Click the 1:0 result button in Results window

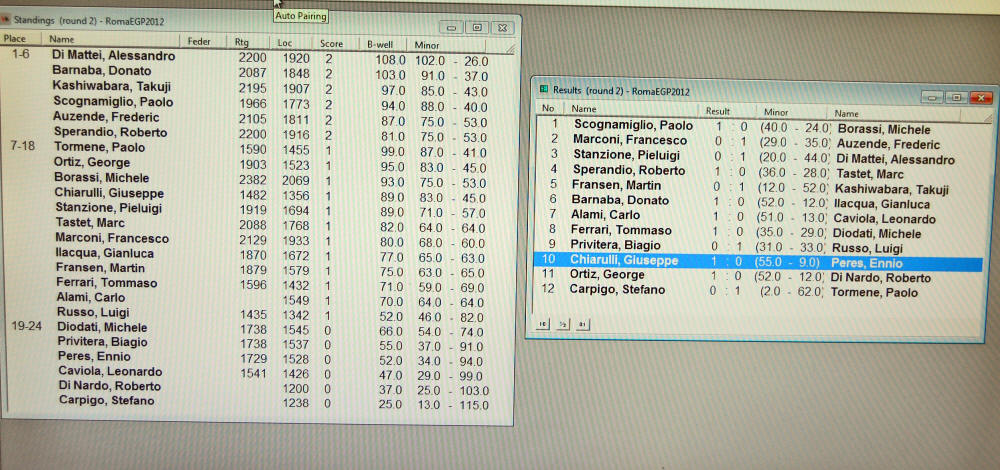click(541, 325)
